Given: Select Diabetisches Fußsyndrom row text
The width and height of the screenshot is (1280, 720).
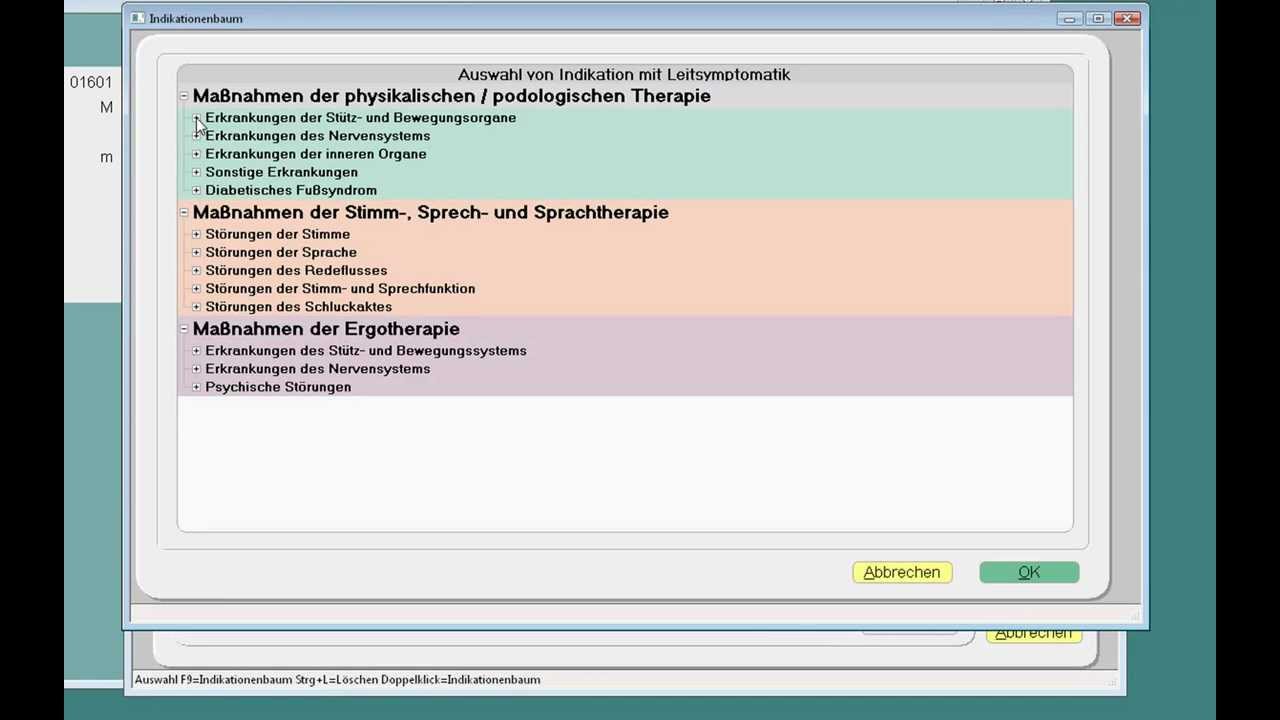Looking at the screenshot, I should pos(291,190).
